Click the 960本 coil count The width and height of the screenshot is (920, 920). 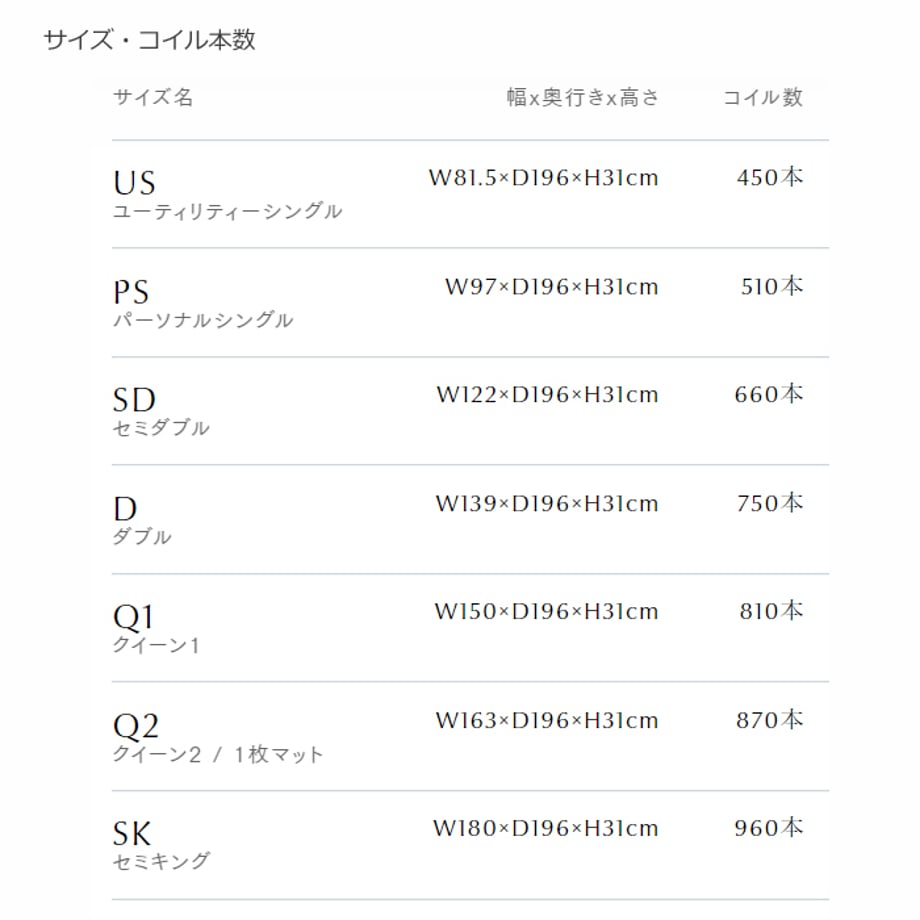click(769, 828)
